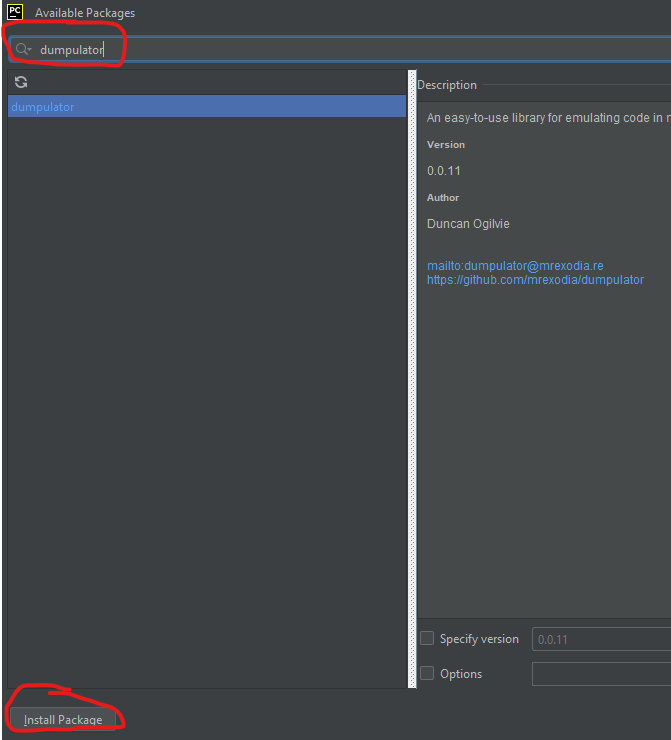
Task: Open the version 0.0.11 combo box
Action: point(600,639)
